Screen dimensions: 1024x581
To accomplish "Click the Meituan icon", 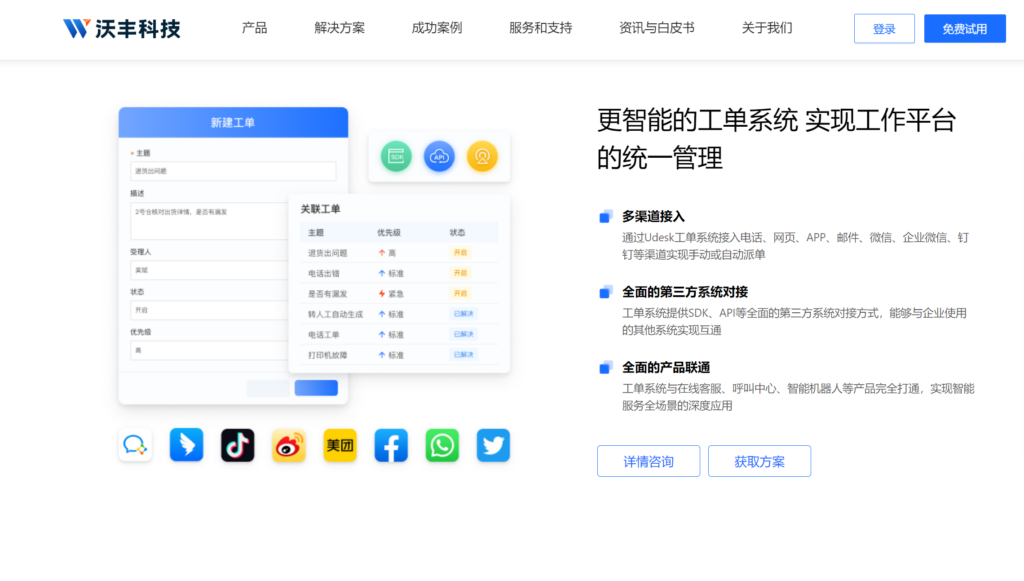I will pos(339,445).
